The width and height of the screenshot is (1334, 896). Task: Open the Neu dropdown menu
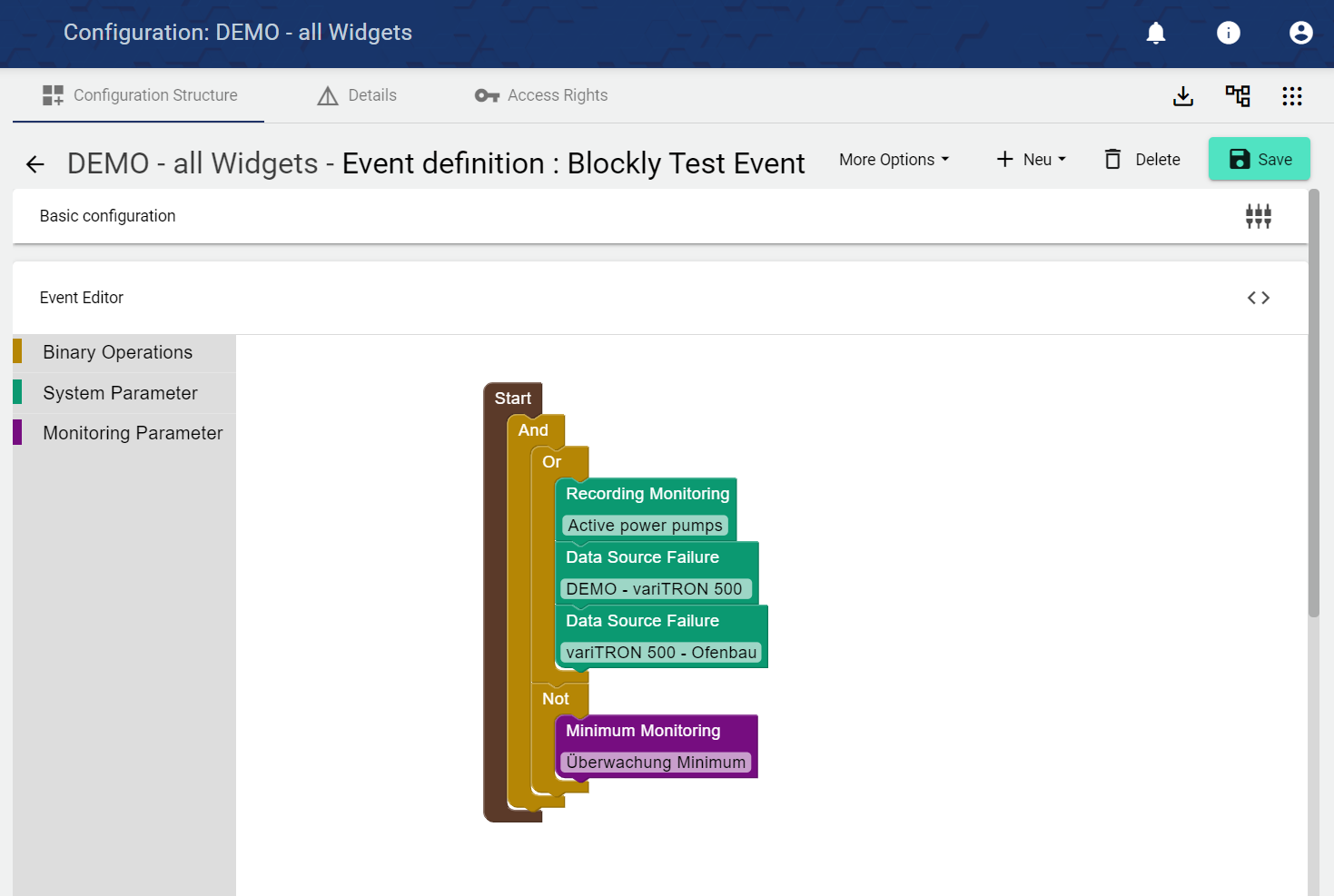coord(1031,160)
